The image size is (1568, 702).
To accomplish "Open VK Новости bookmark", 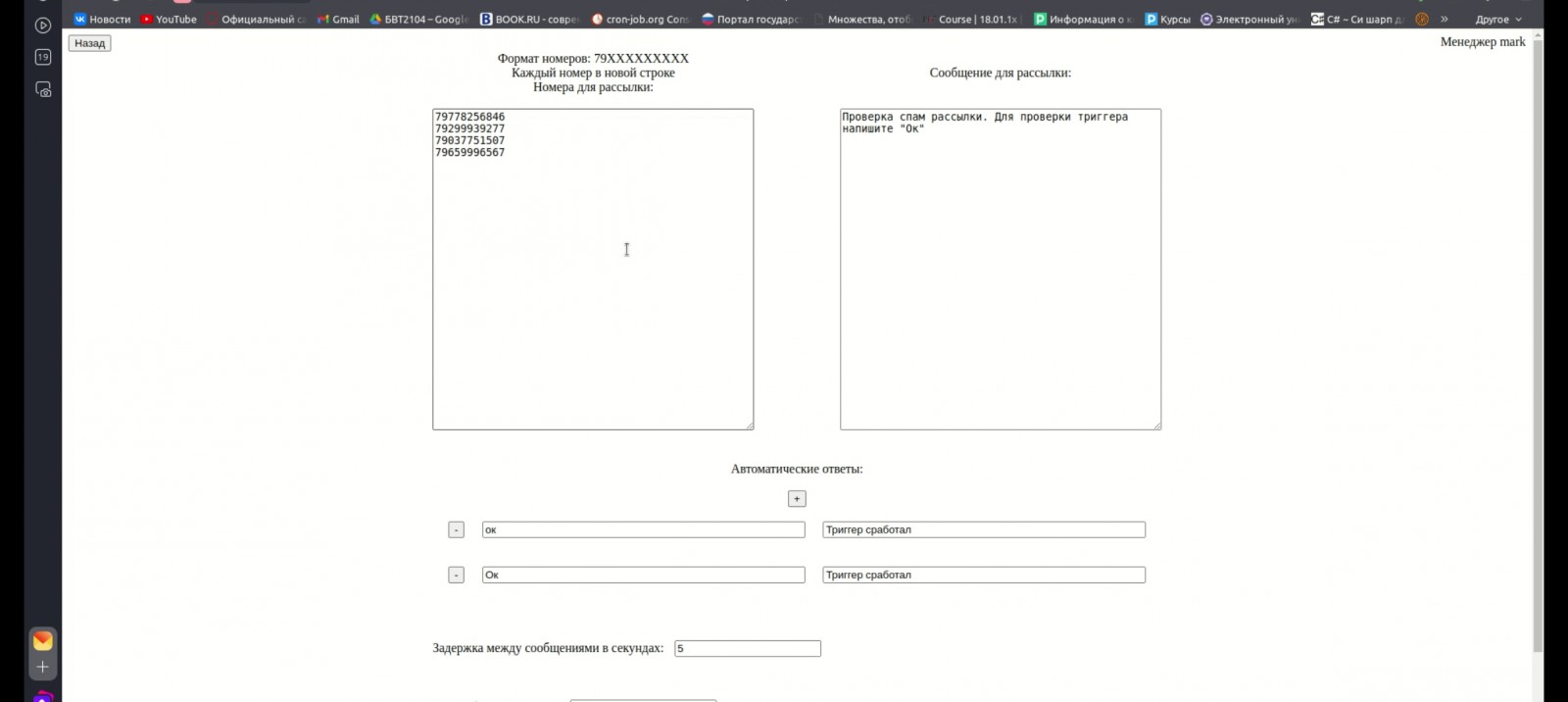I will (x=102, y=19).
